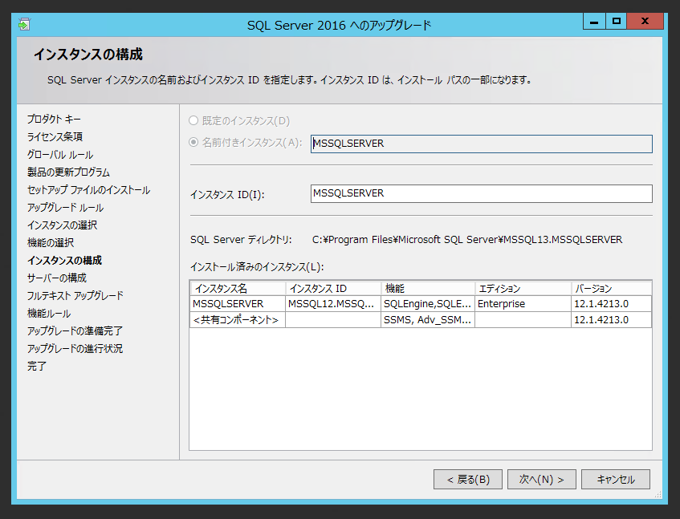
Task: Select bold インスタンスの構成 step in sidebar
Action: click(x=64, y=260)
